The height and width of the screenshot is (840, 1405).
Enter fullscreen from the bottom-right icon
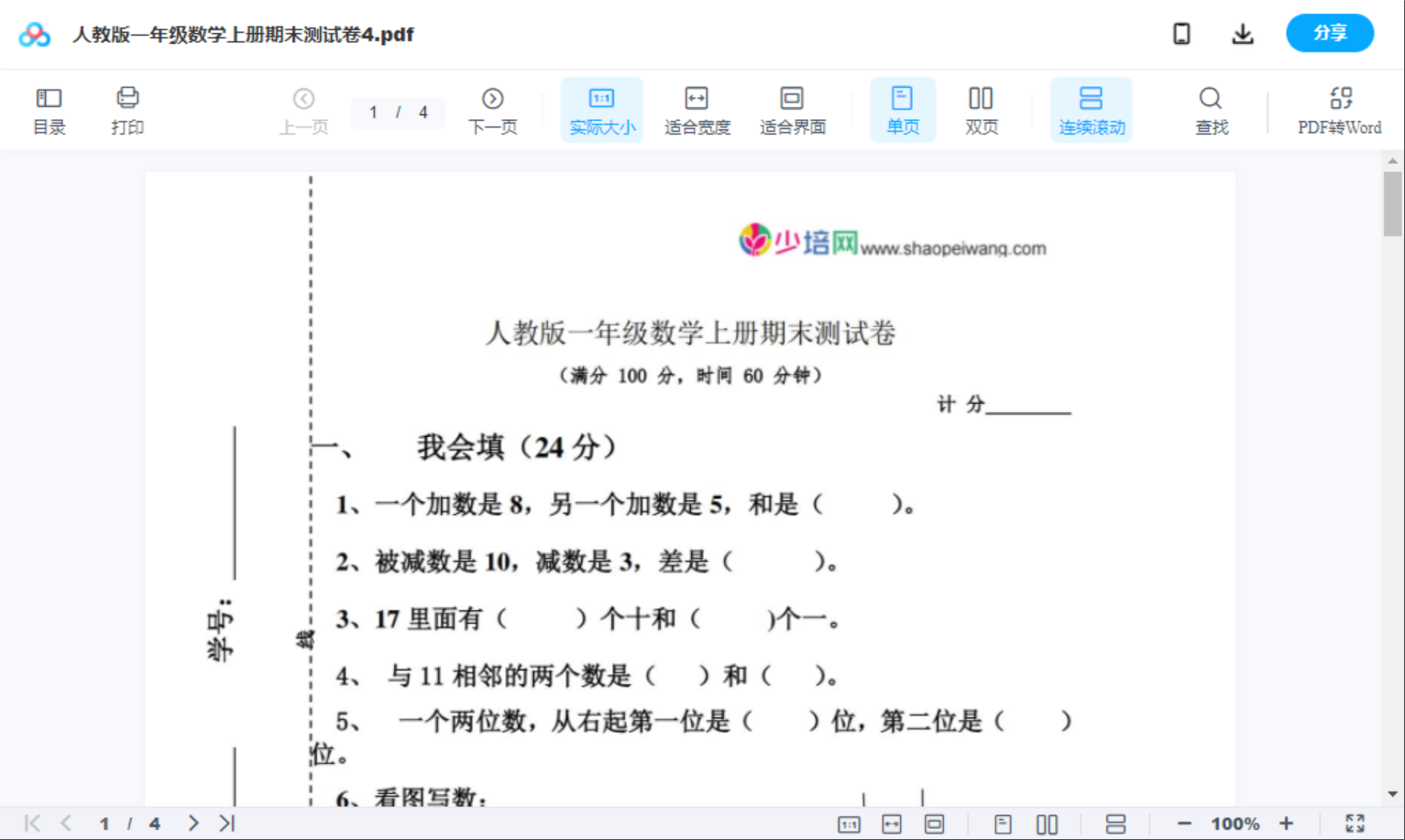tap(1356, 823)
